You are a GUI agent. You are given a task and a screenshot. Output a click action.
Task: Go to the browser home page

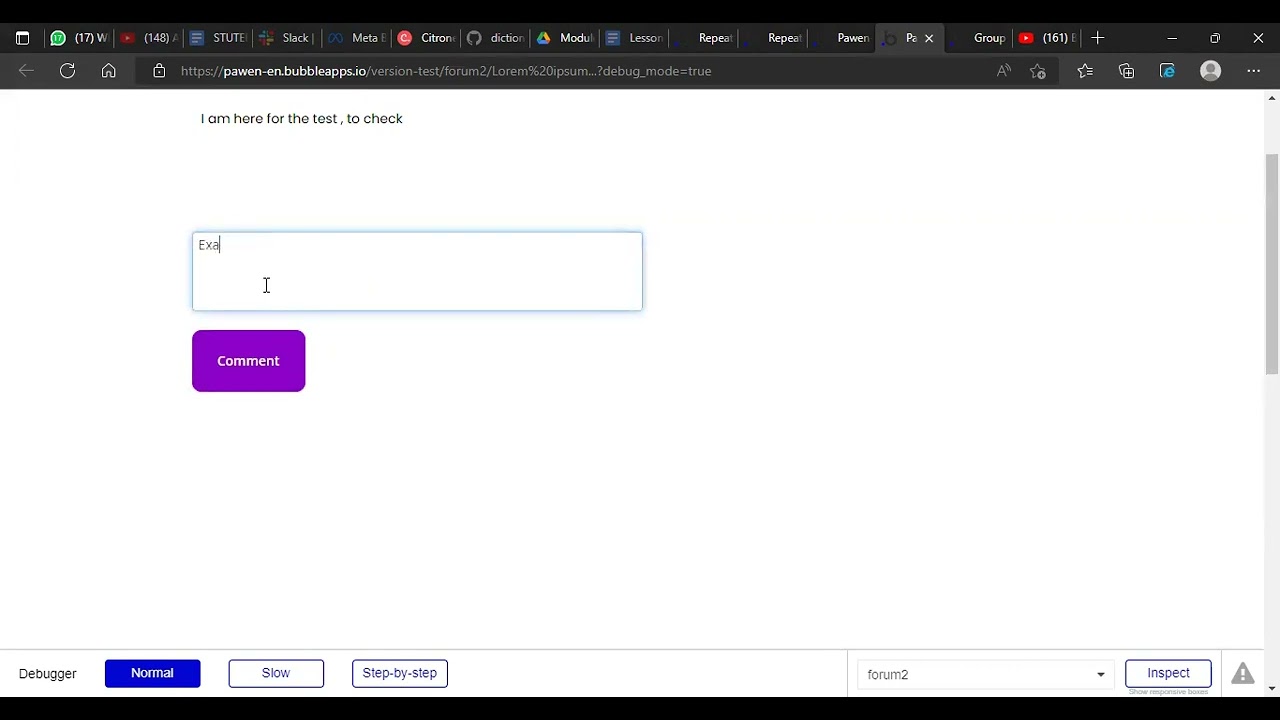(109, 71)
